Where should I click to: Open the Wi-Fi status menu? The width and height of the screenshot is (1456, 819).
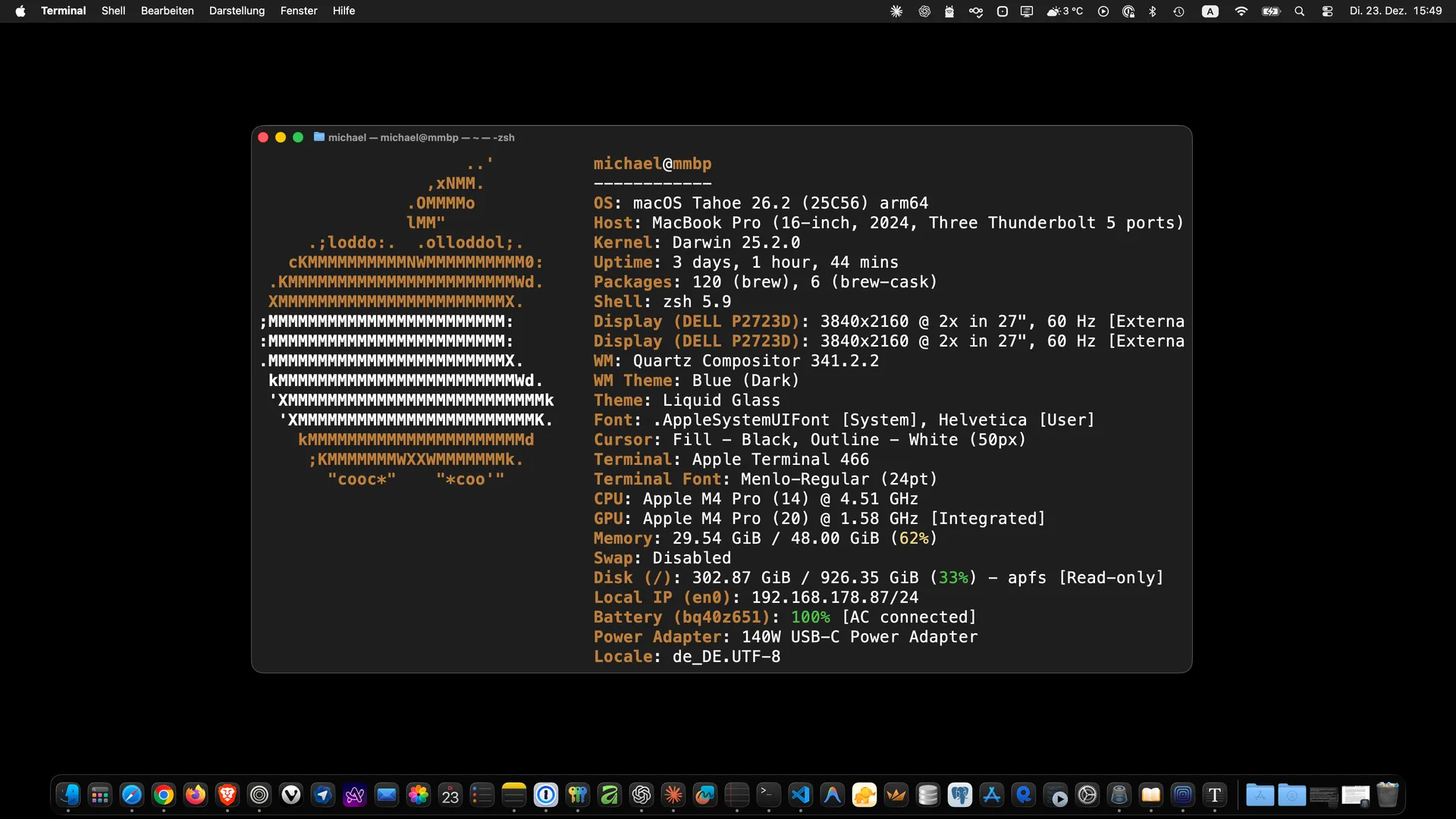point(1241,11)
